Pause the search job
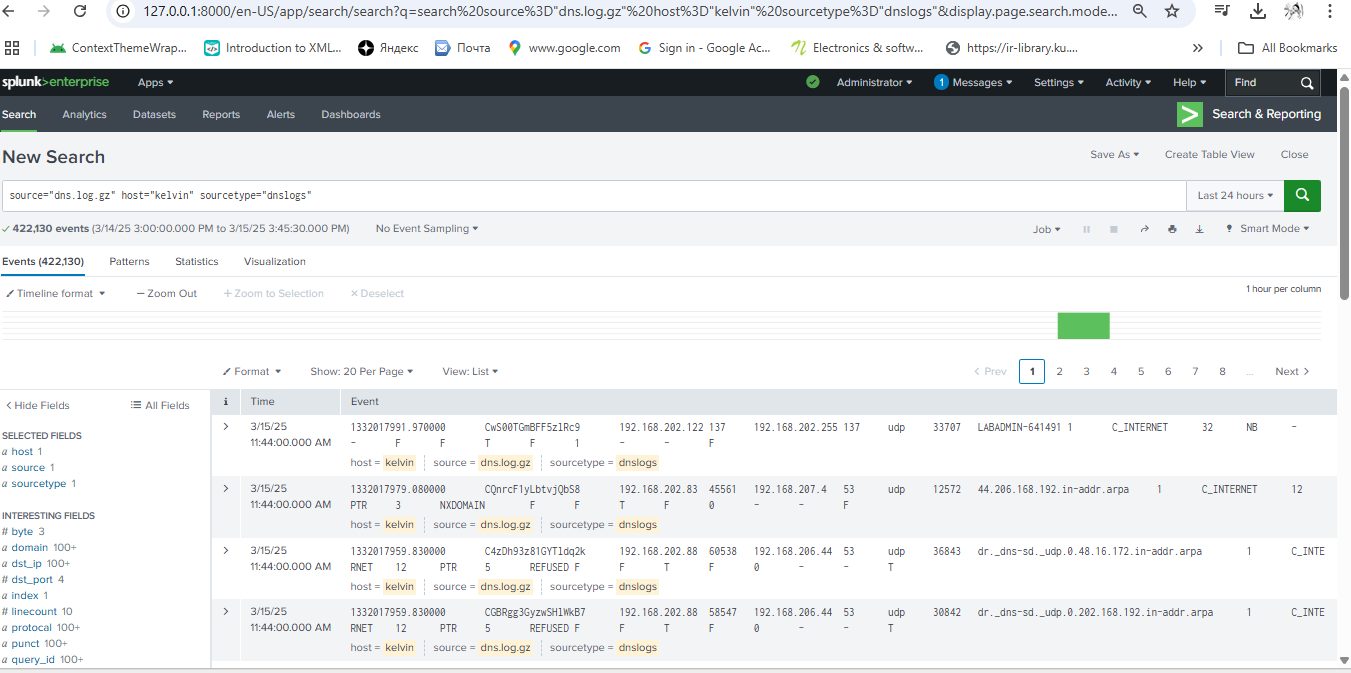 (1086, 229)
